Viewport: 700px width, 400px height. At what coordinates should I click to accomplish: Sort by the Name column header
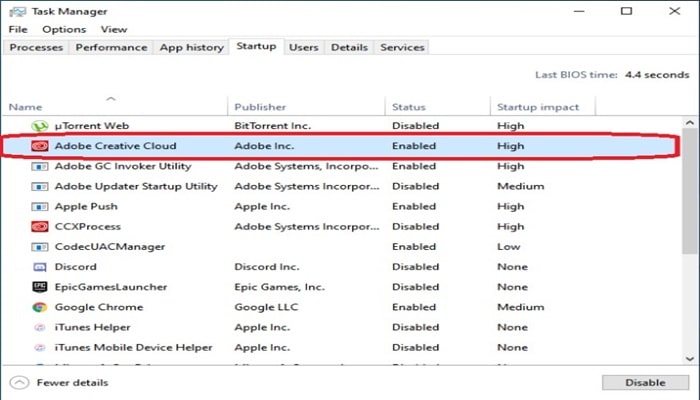tap(25, 107)
